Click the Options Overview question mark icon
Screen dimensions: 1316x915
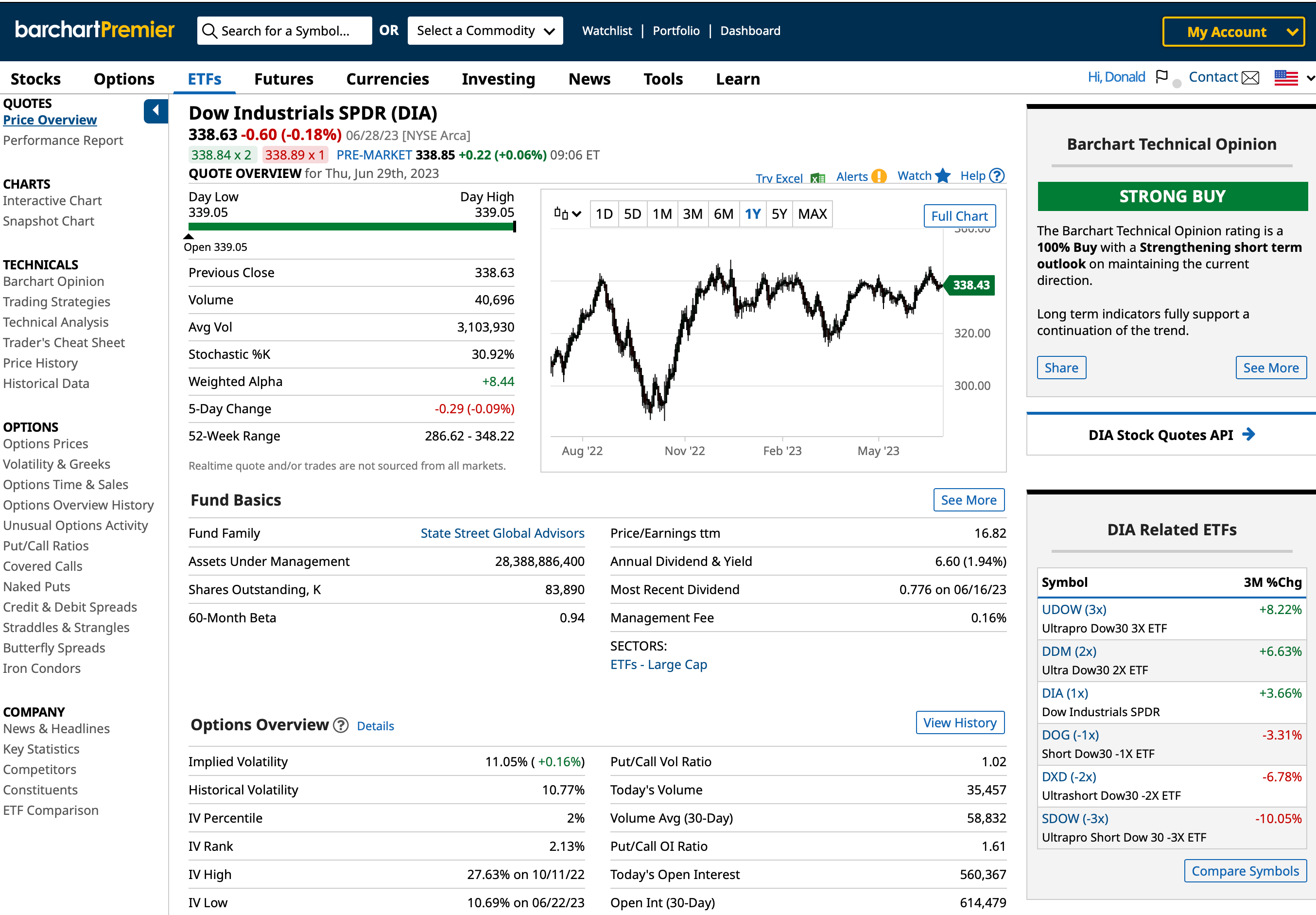pyautogui.click(x=340, y=725)
